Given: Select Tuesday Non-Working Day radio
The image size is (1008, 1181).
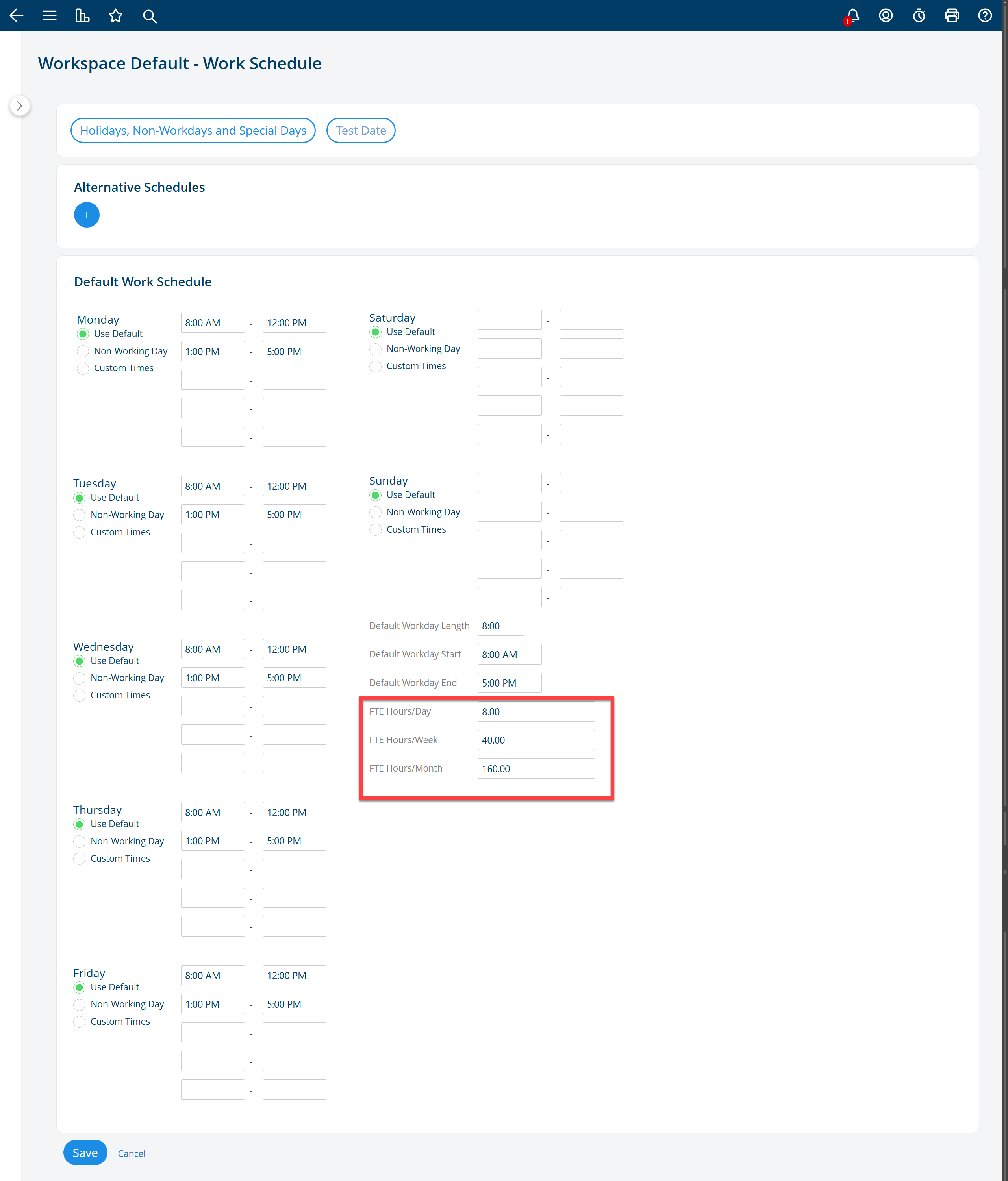Looking at the screenshot, I should click(x=79, y=515).
